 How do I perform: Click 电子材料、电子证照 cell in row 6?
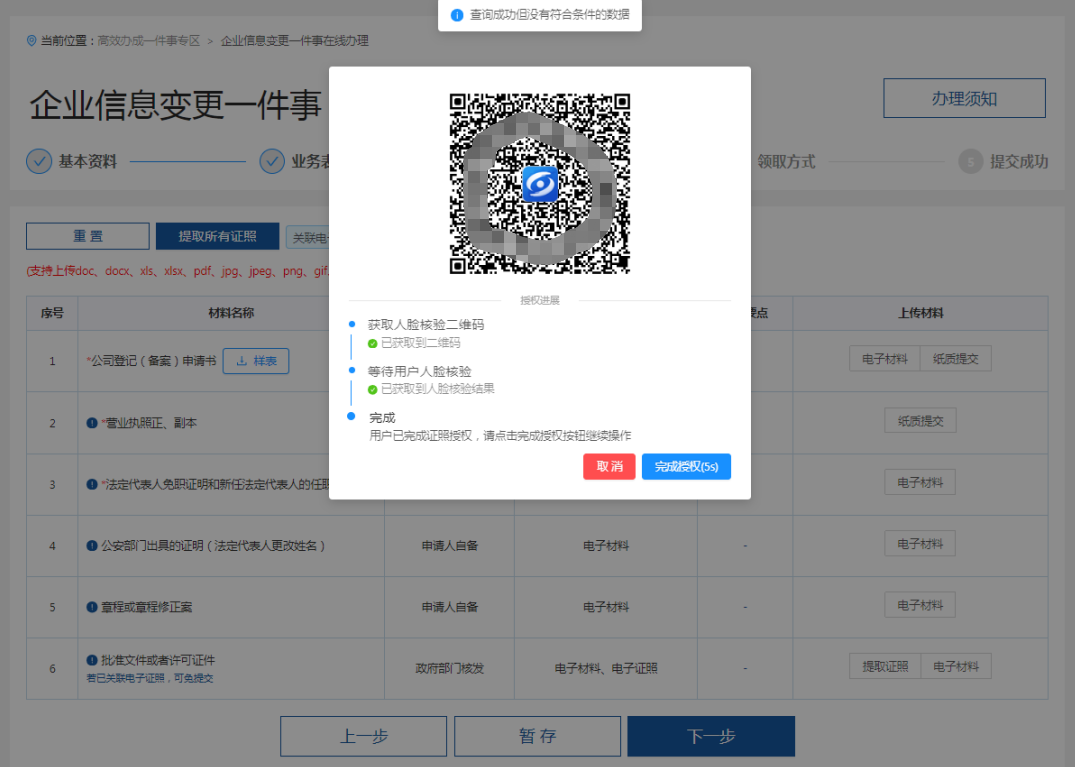606,668
